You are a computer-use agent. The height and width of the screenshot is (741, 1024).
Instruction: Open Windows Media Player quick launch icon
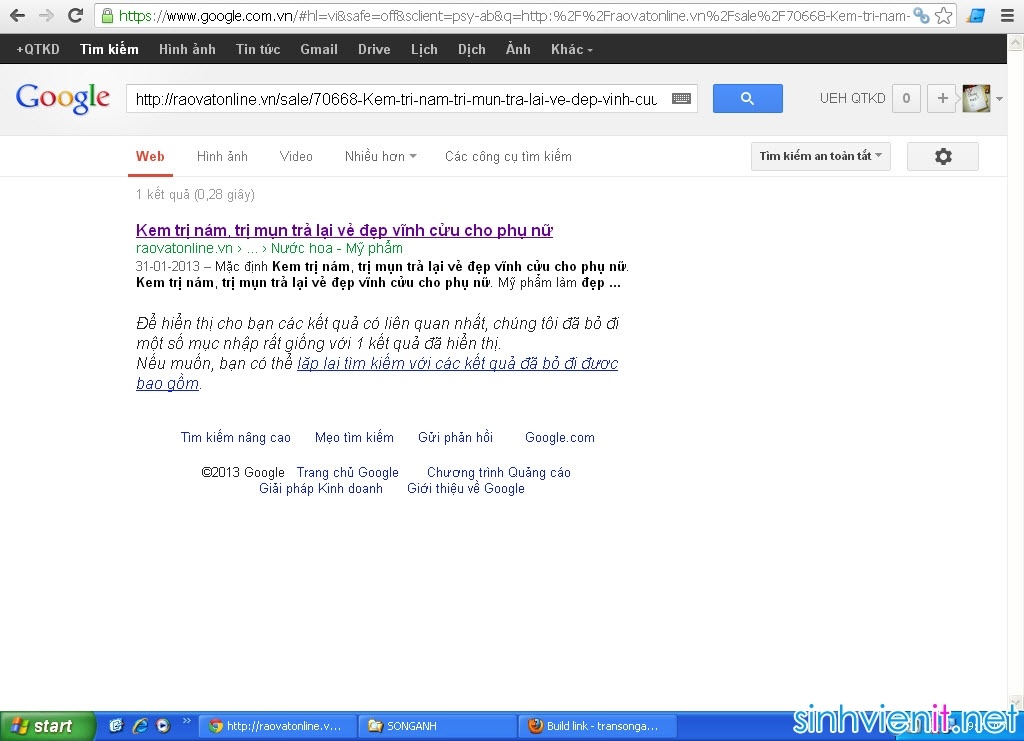163,726
